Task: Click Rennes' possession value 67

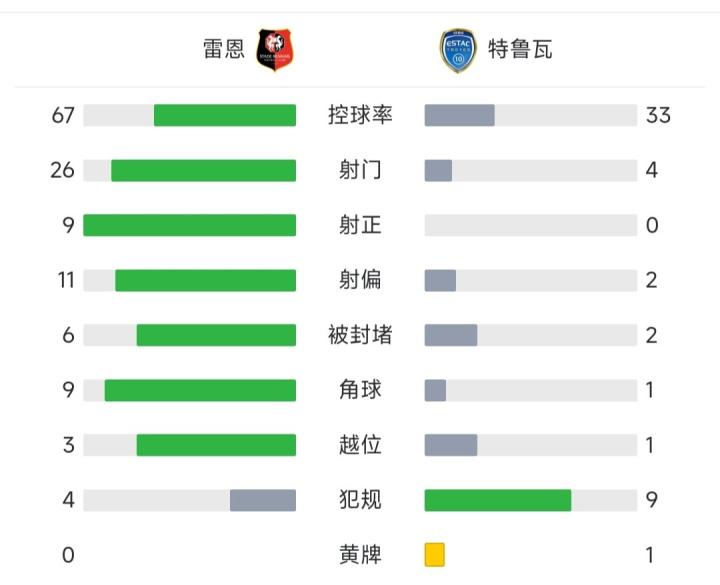Action: tap(63, 115)
